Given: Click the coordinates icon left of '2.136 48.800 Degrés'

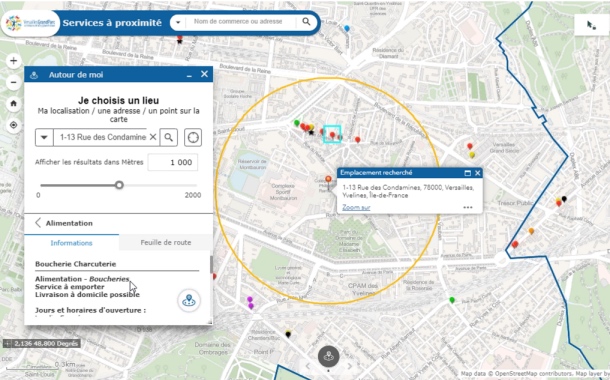Looking at the screenshot, I should click(7, 344).
